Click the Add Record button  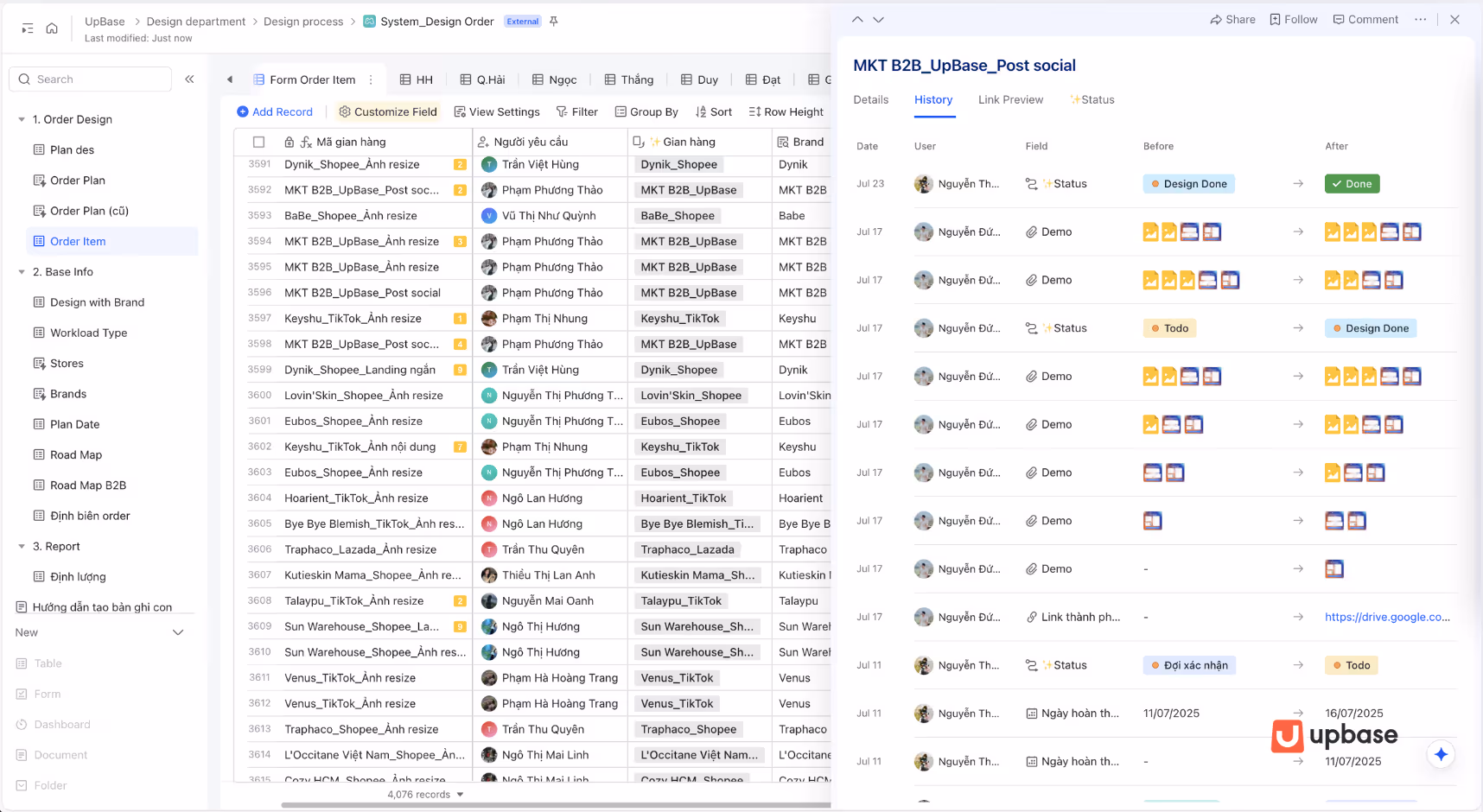pyautogui.click(x=275, y=112)
